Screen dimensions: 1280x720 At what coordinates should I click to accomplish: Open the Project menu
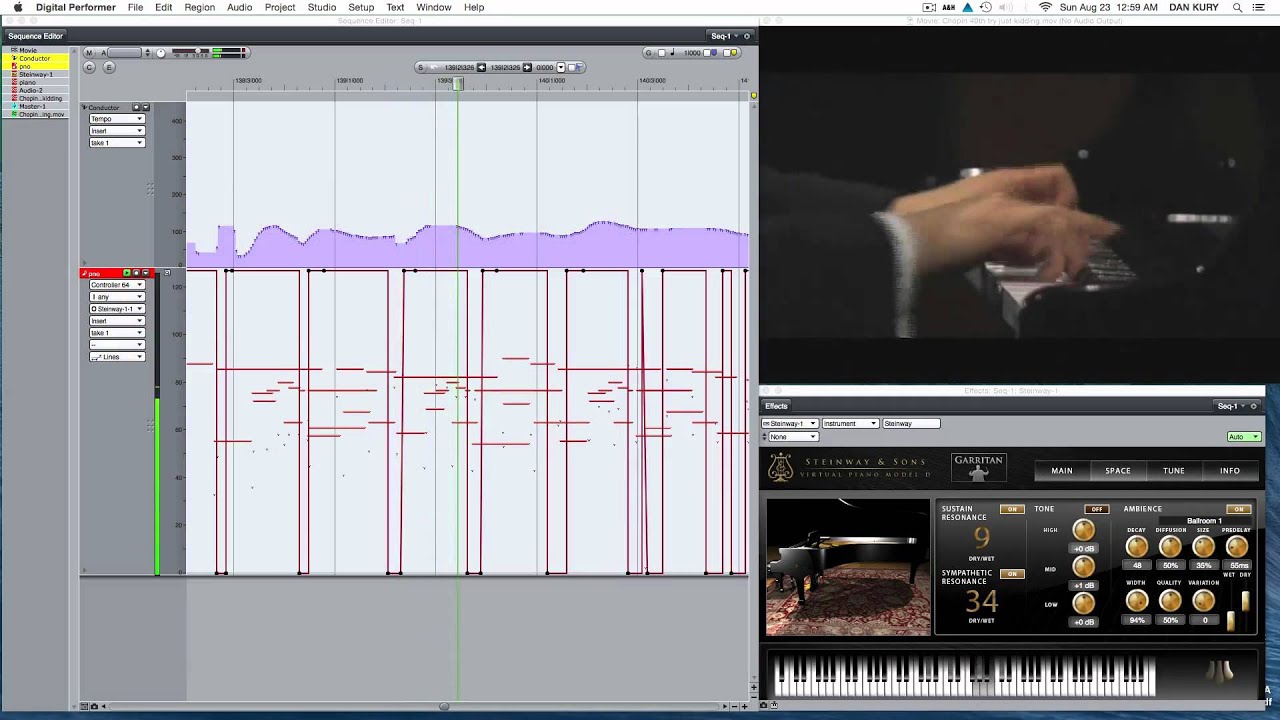tap(280, 7)
